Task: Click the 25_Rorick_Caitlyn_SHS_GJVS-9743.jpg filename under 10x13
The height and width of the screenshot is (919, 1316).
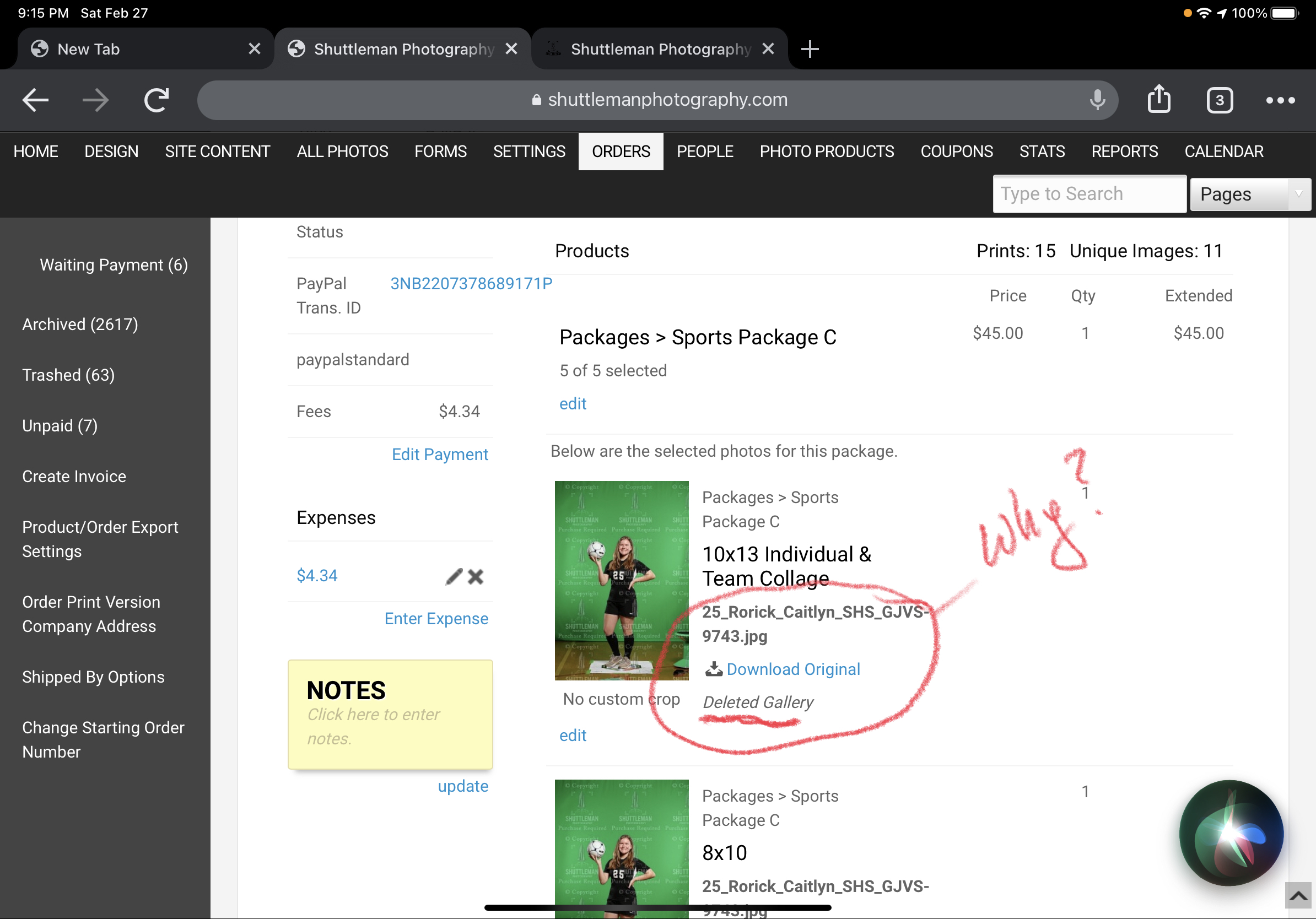Action: pyautogui.click(x=815, y=624)
